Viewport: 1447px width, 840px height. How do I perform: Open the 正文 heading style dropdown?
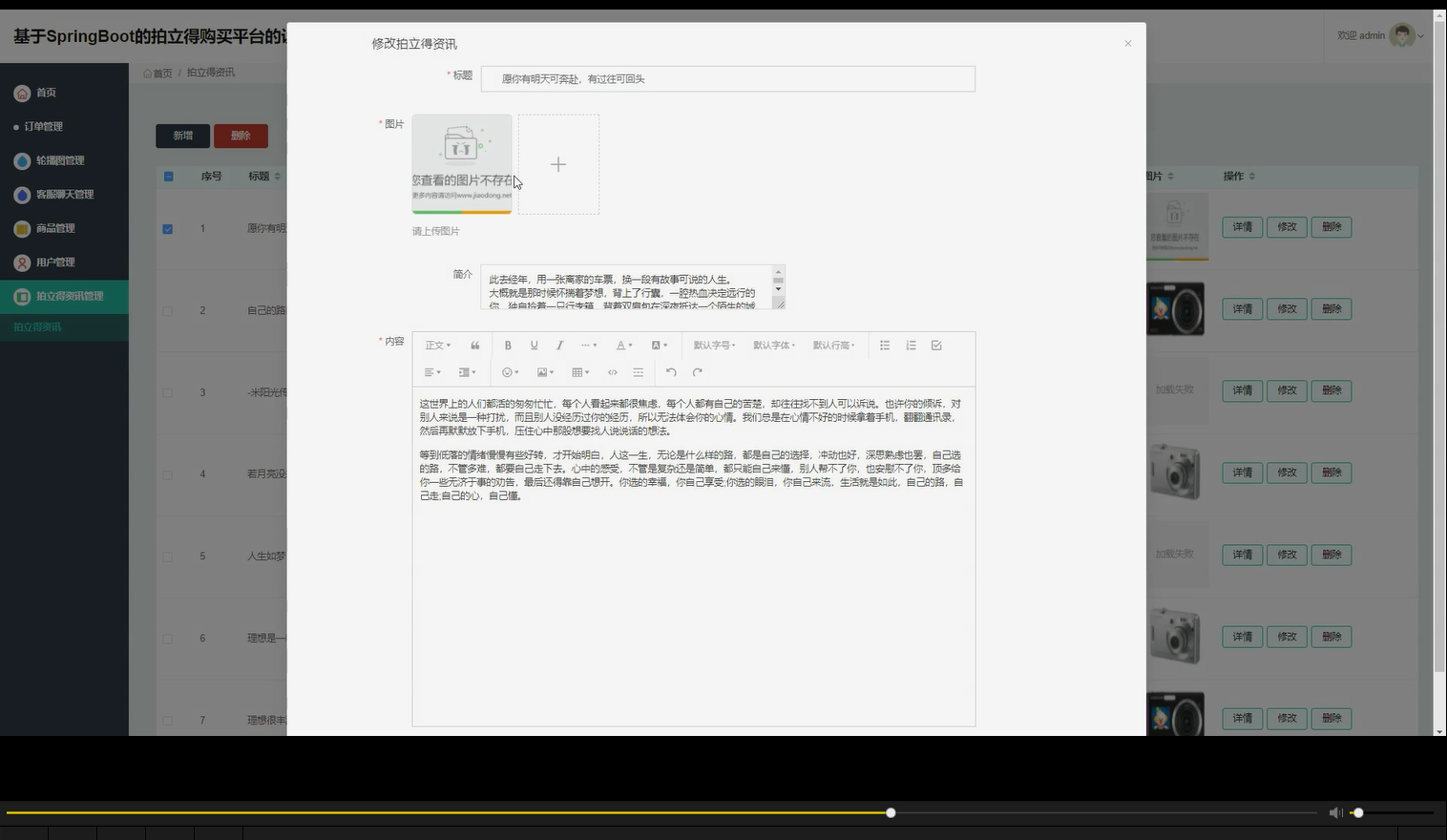pyautogui.click(x=438, y=346)
